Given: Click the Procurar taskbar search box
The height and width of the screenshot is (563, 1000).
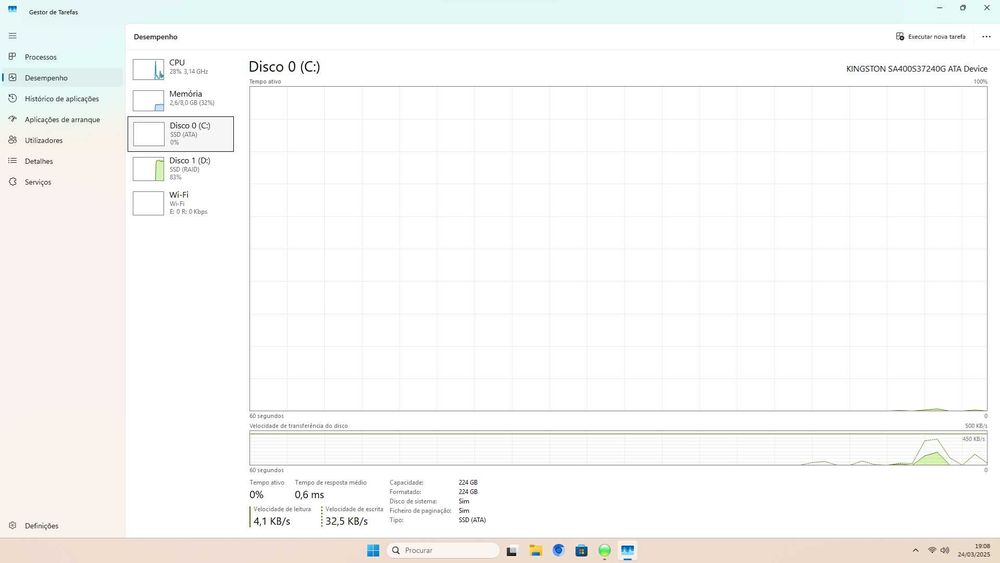Looking at the screenshot, I should click(x=443, y=550).
